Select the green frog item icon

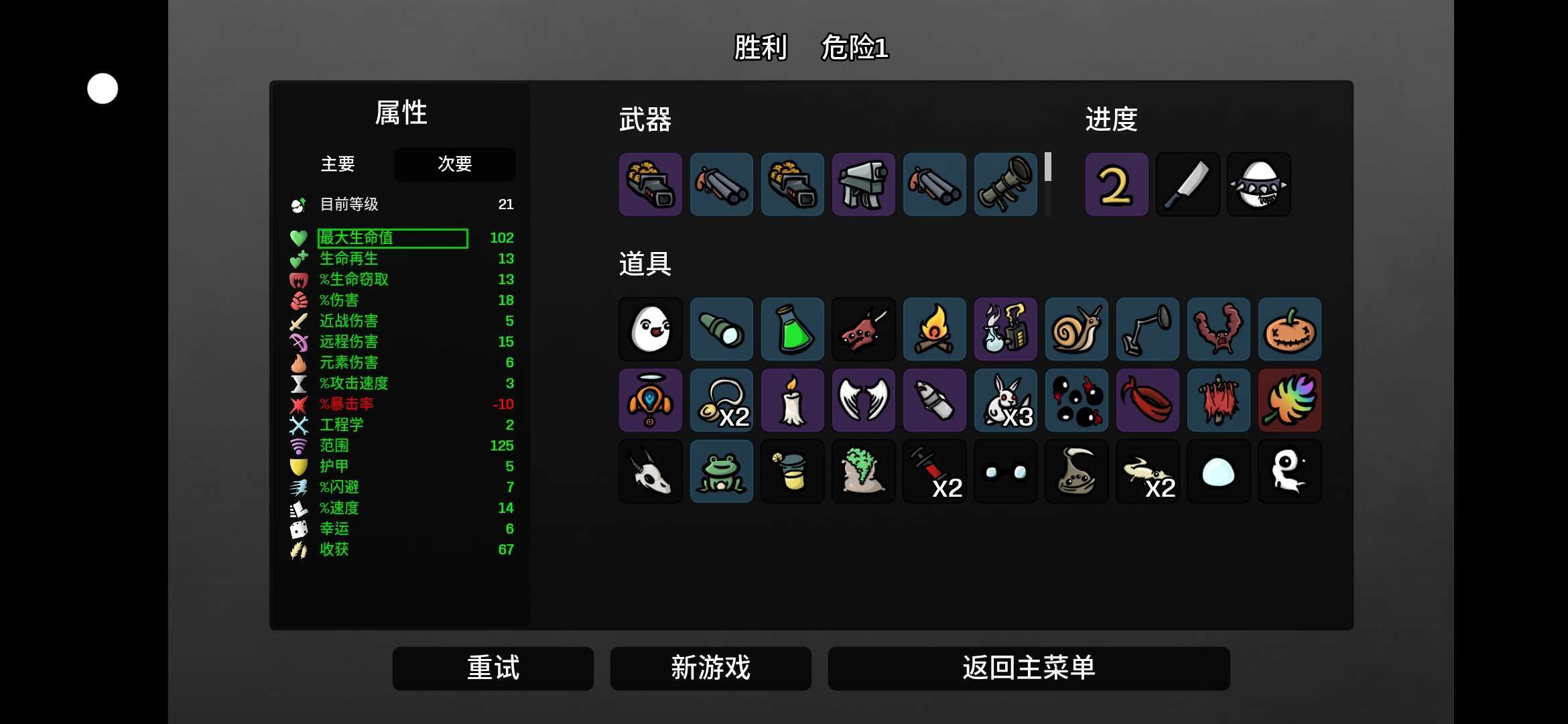point(721,471)
